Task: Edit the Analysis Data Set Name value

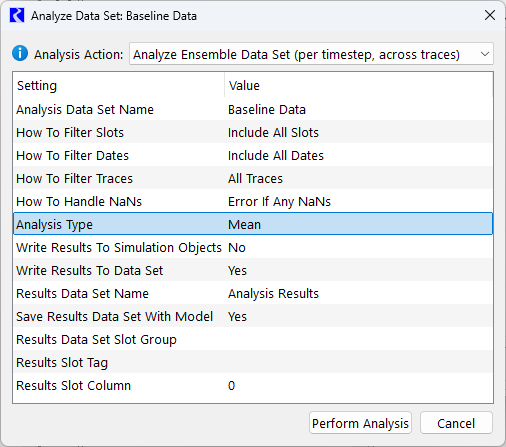Action: (x=359, y=109)
